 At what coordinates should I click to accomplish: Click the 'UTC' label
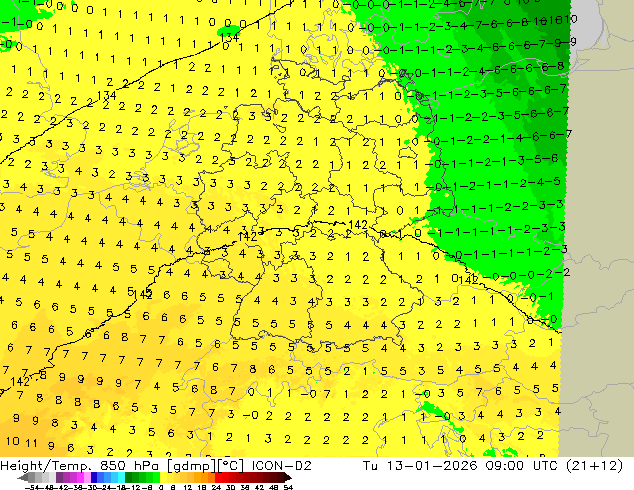[545, 466]
